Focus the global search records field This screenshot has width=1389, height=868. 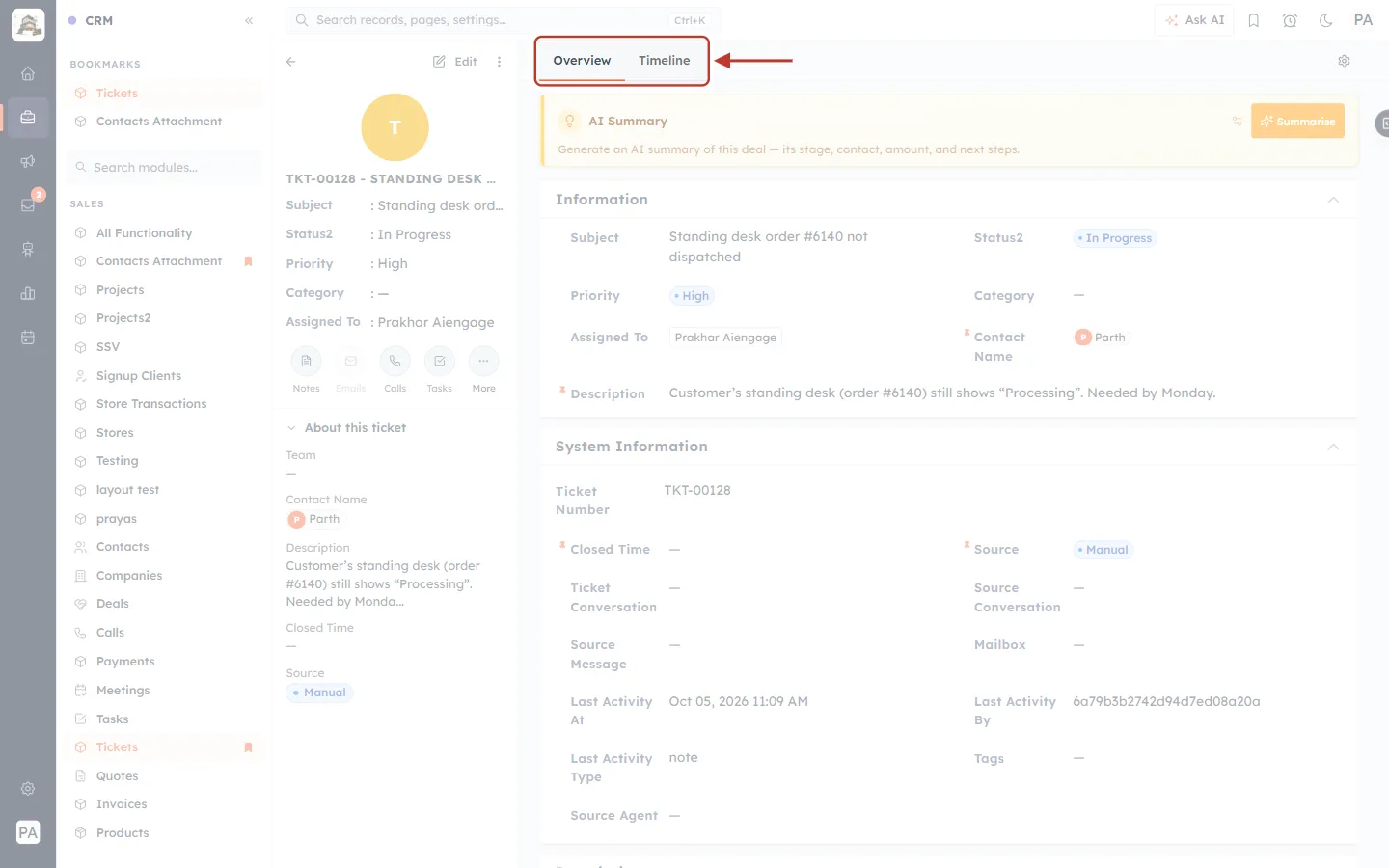click(503, 20)
